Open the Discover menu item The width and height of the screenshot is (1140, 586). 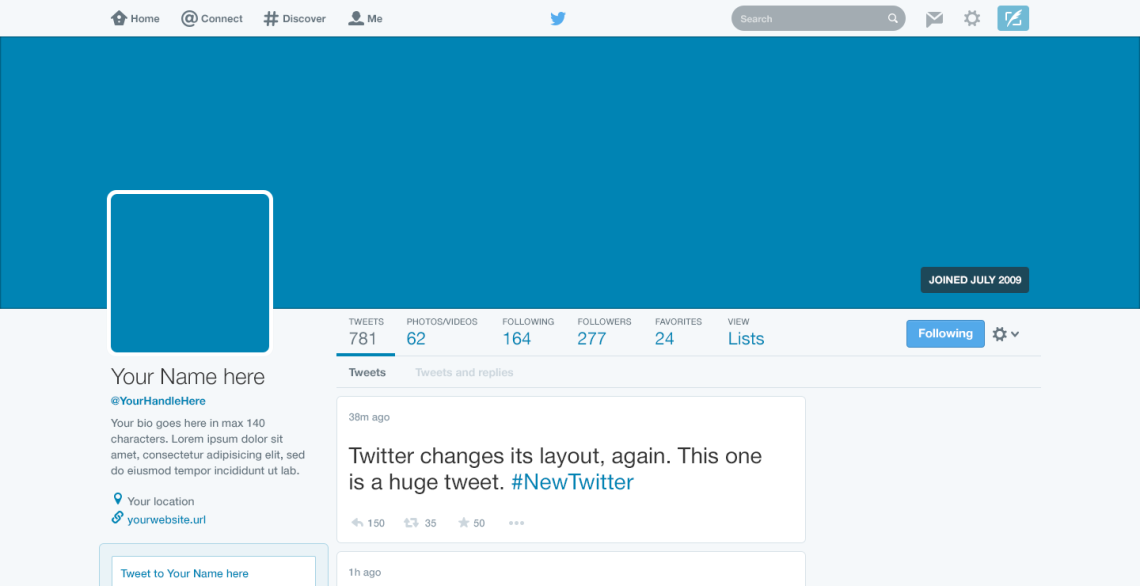point(294,19)
